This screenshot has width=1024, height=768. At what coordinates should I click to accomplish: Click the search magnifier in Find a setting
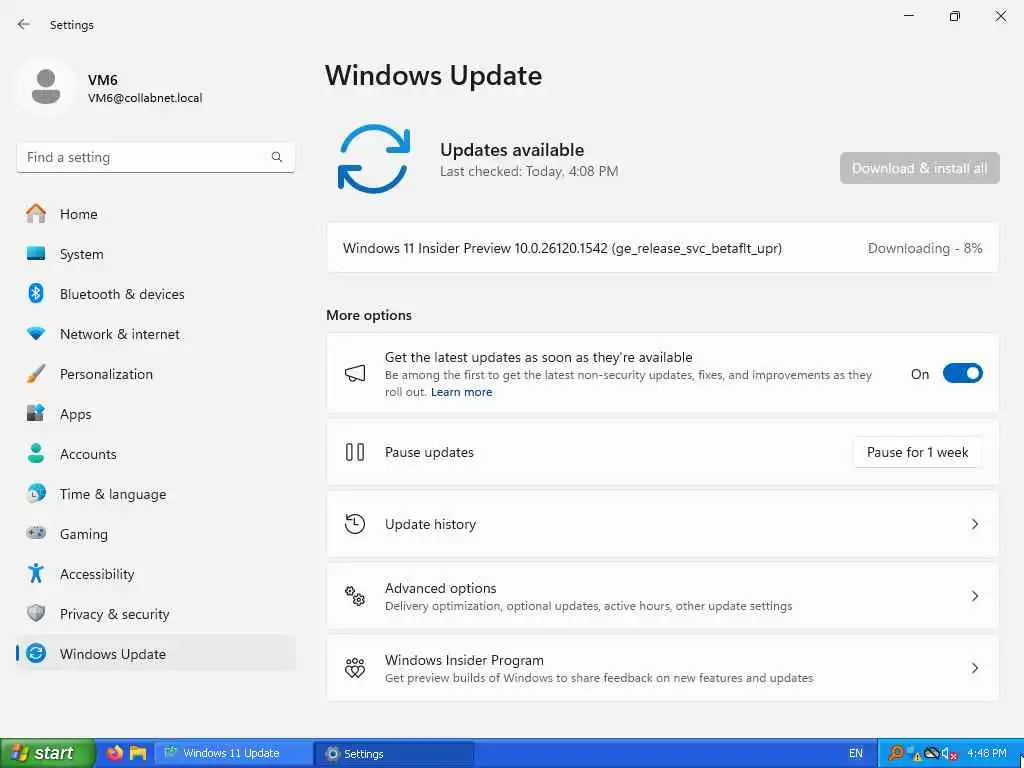click(x=277, y=157)
